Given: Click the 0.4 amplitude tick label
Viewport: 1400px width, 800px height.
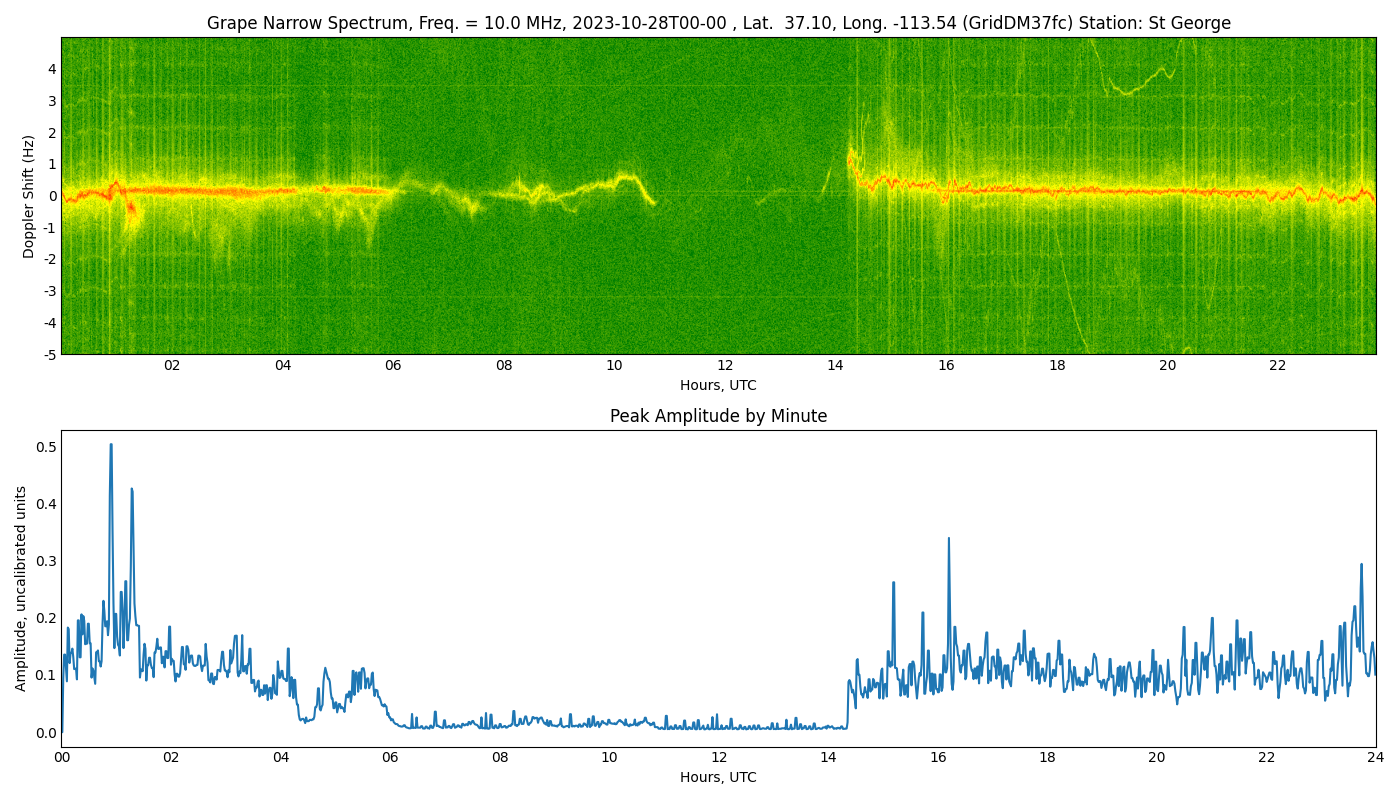Looking at the screenshot, I should [46, 504].
